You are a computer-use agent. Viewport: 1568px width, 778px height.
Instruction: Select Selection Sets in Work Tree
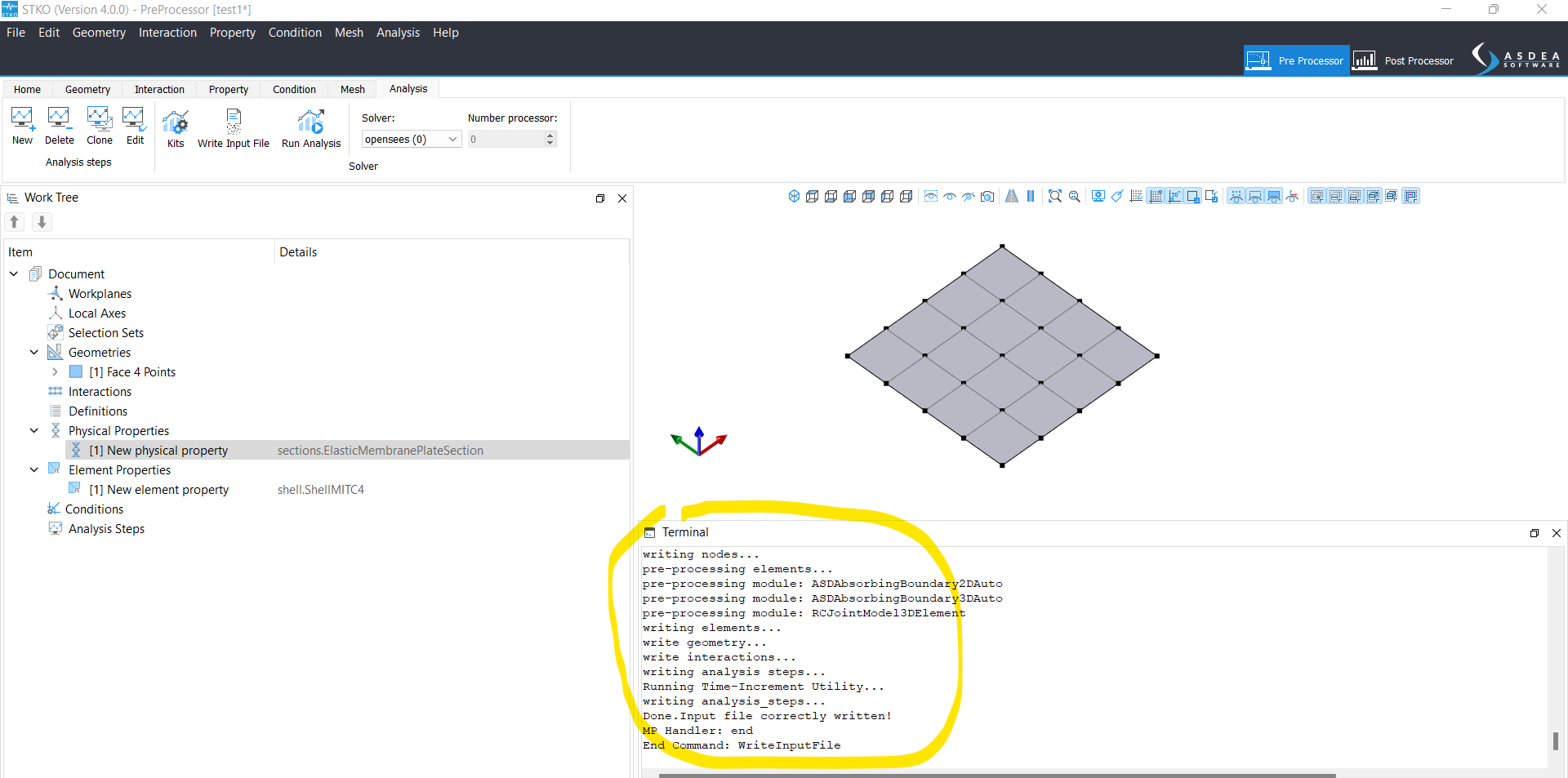coord(105,333)
